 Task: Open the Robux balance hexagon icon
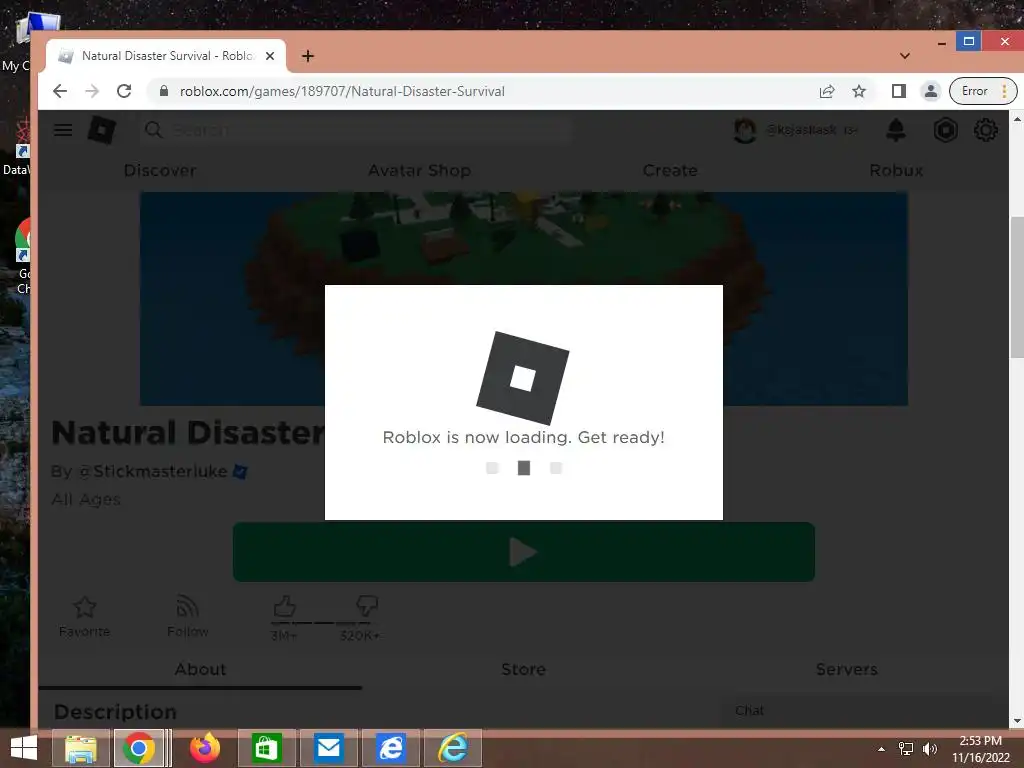coord(945,130)
